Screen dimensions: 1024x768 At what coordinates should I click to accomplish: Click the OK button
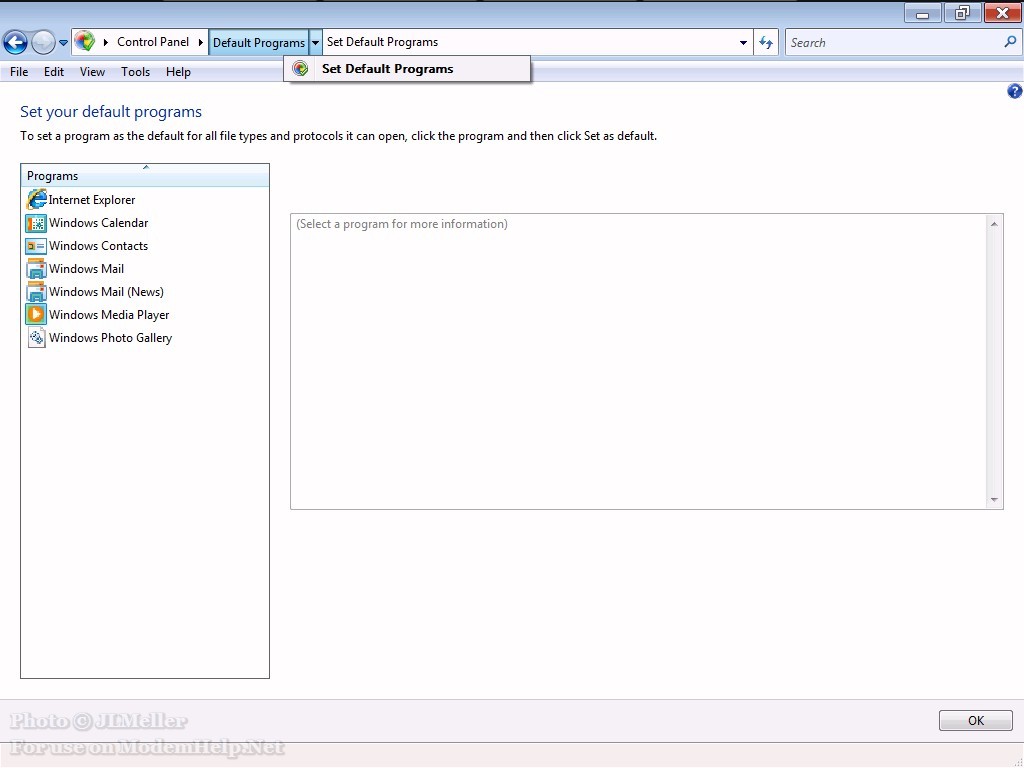pos(976,720)
